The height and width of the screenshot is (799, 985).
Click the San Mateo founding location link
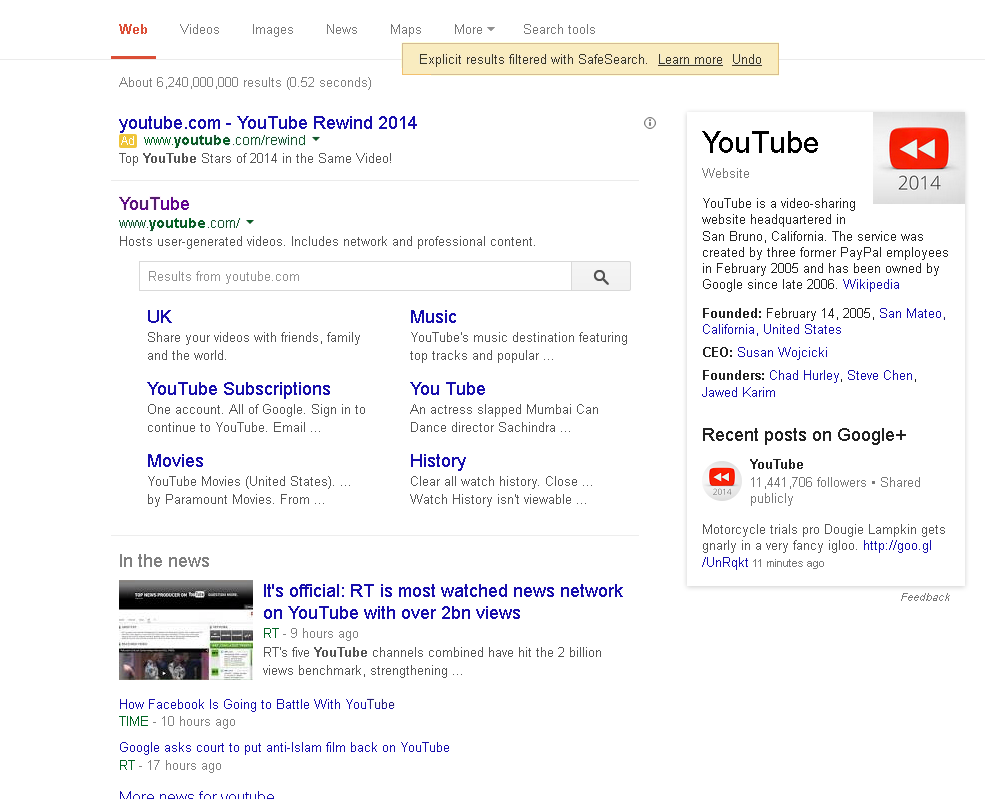910,313
